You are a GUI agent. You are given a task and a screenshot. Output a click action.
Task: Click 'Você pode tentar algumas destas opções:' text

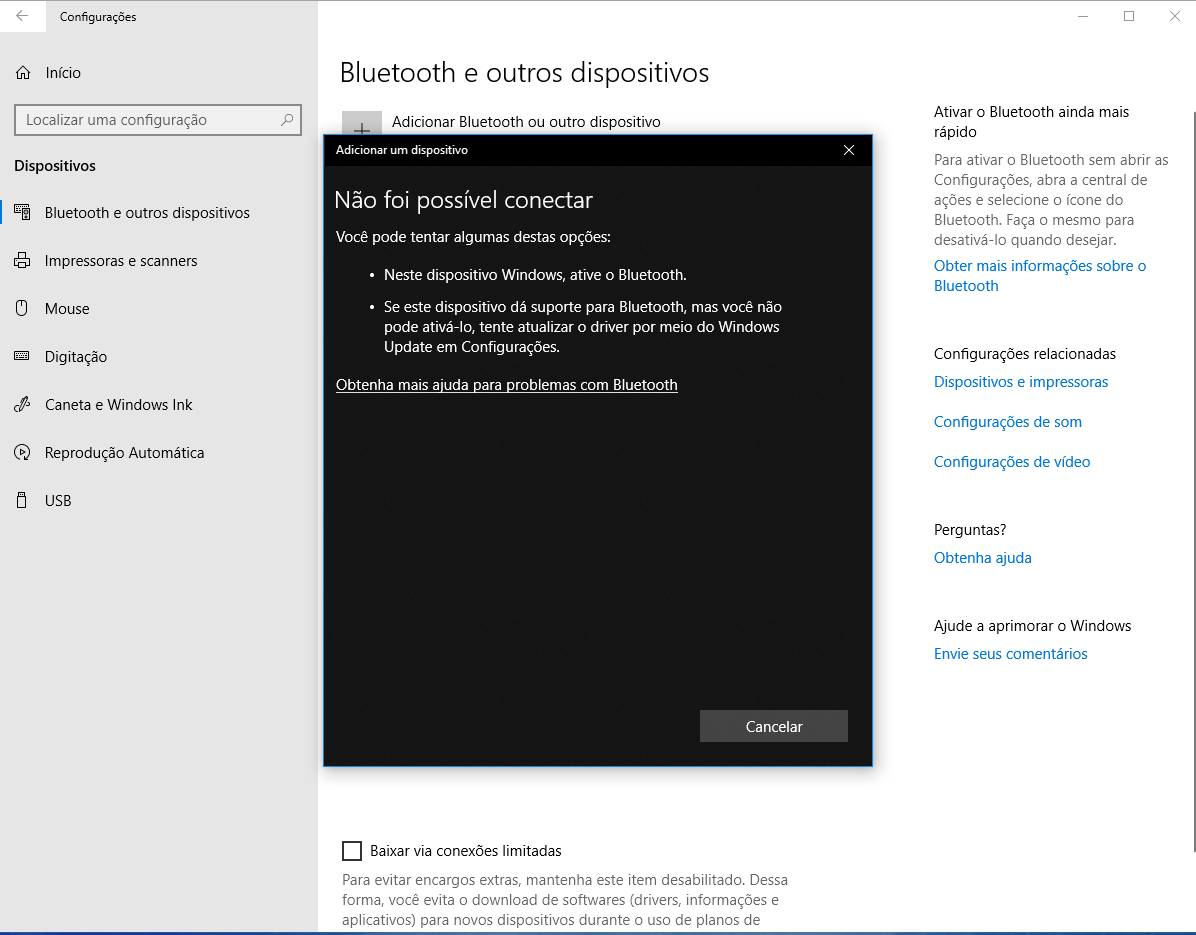click(x=473, y=237)
